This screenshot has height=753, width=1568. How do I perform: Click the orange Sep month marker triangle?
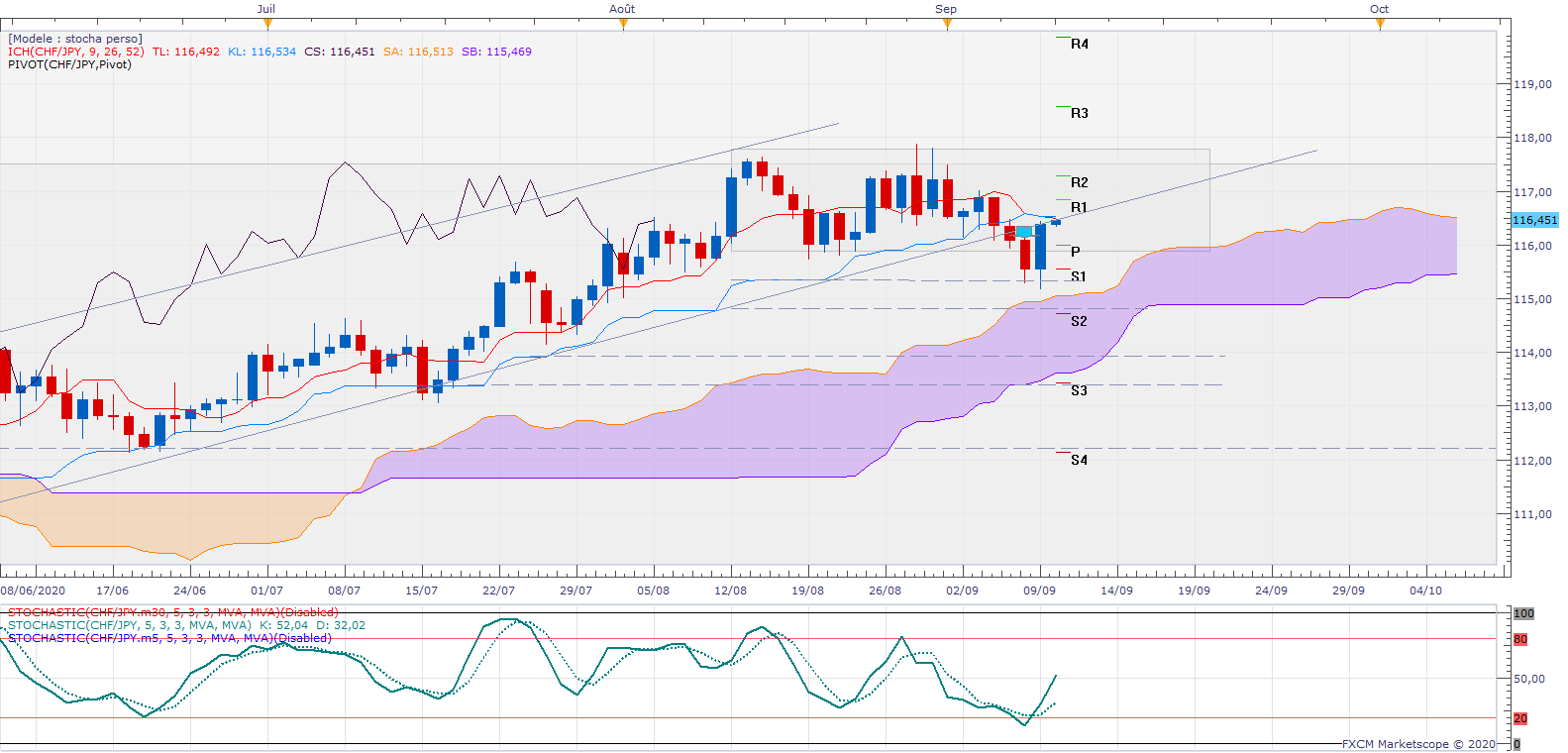(x=947, y=25)
